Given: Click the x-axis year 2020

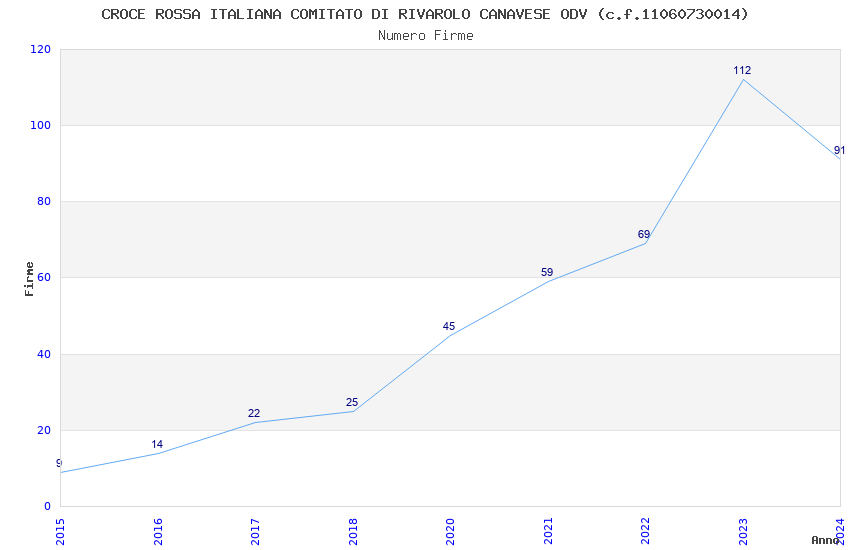Looking at the screenshot, I should [x=450, y=532].
